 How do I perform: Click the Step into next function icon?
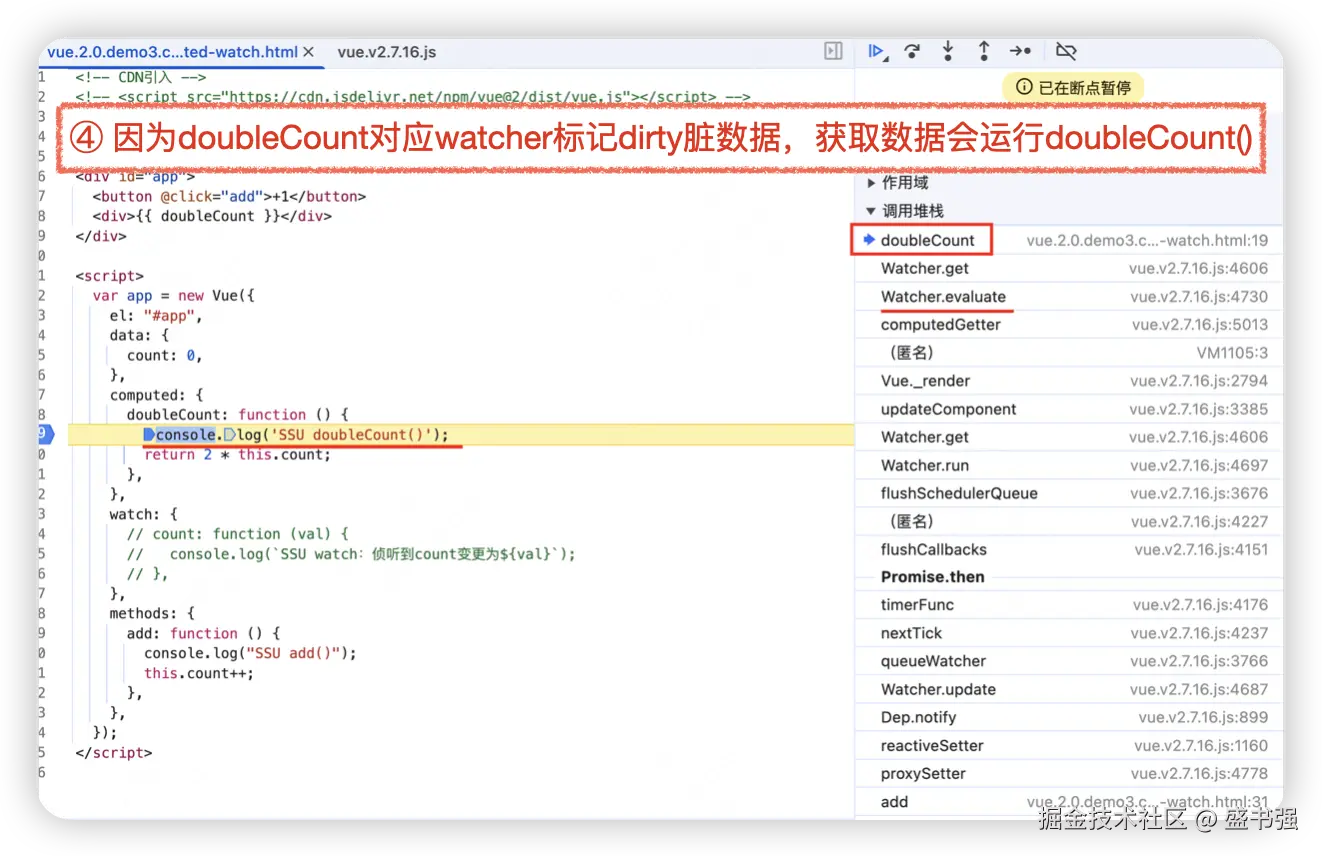[948, 52]
